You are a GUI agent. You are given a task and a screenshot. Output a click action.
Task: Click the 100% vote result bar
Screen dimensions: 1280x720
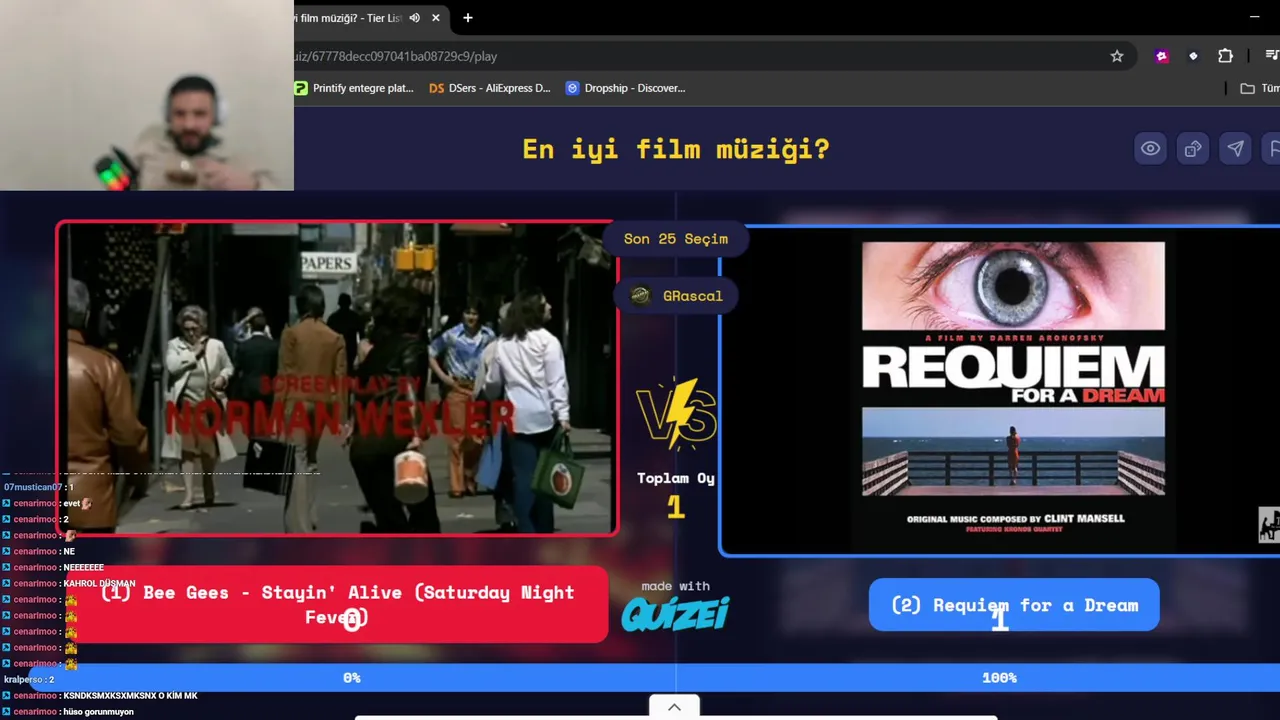(978, 677)
